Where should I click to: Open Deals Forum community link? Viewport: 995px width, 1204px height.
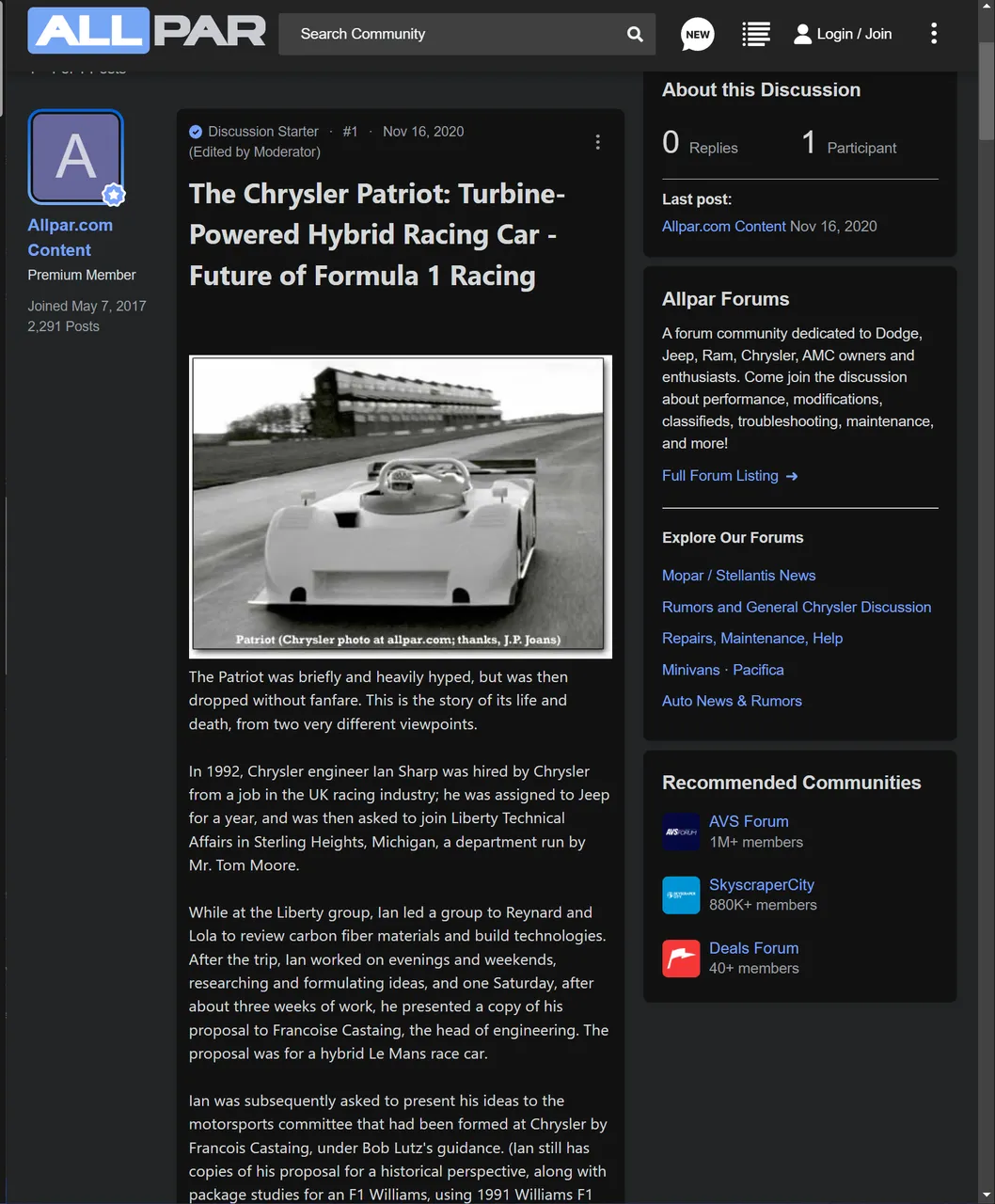coord(753,948)
